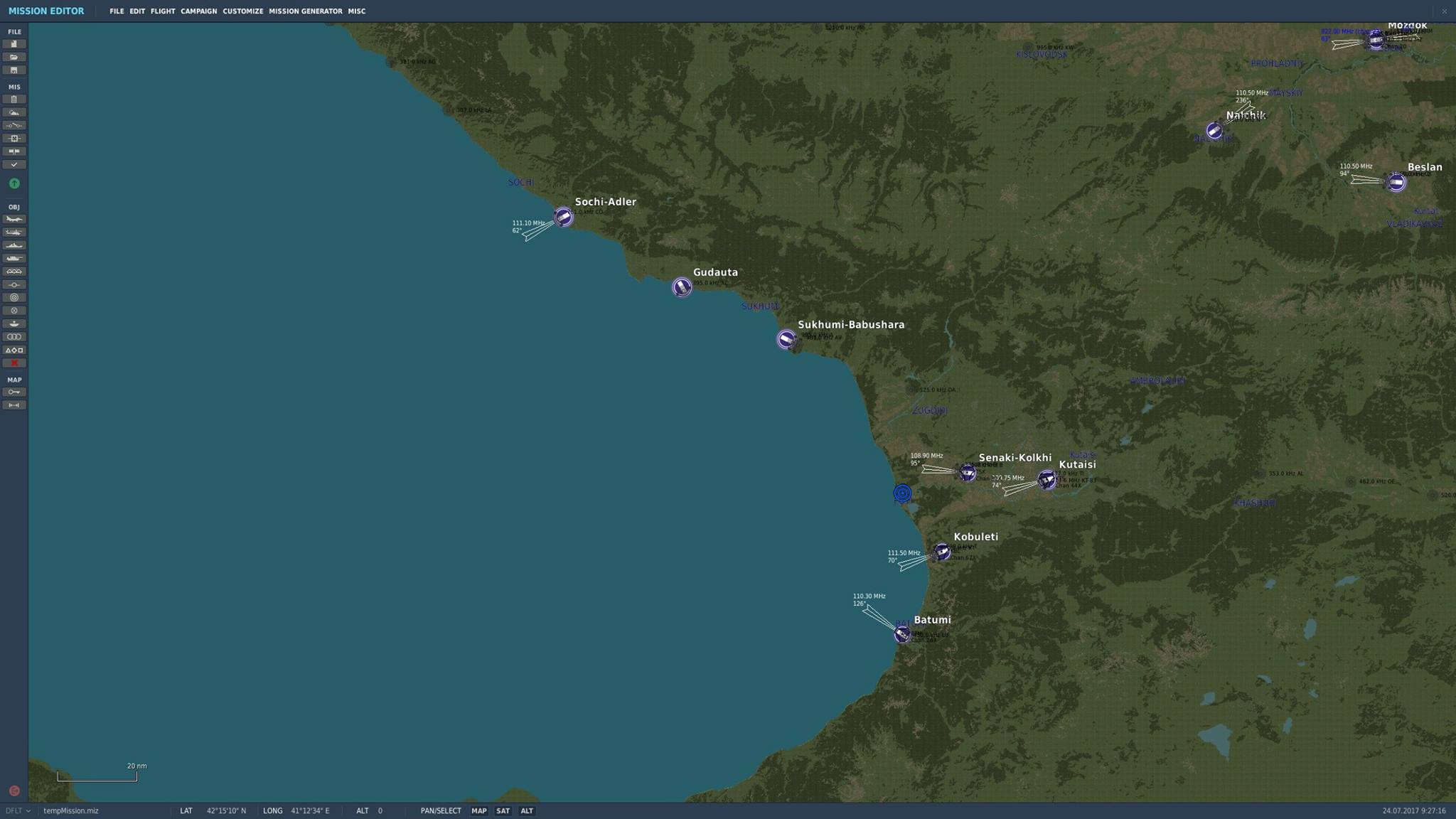Screen dimensions: 1456x819
Task: Delete the selected unit with red X
Action: 14,363
